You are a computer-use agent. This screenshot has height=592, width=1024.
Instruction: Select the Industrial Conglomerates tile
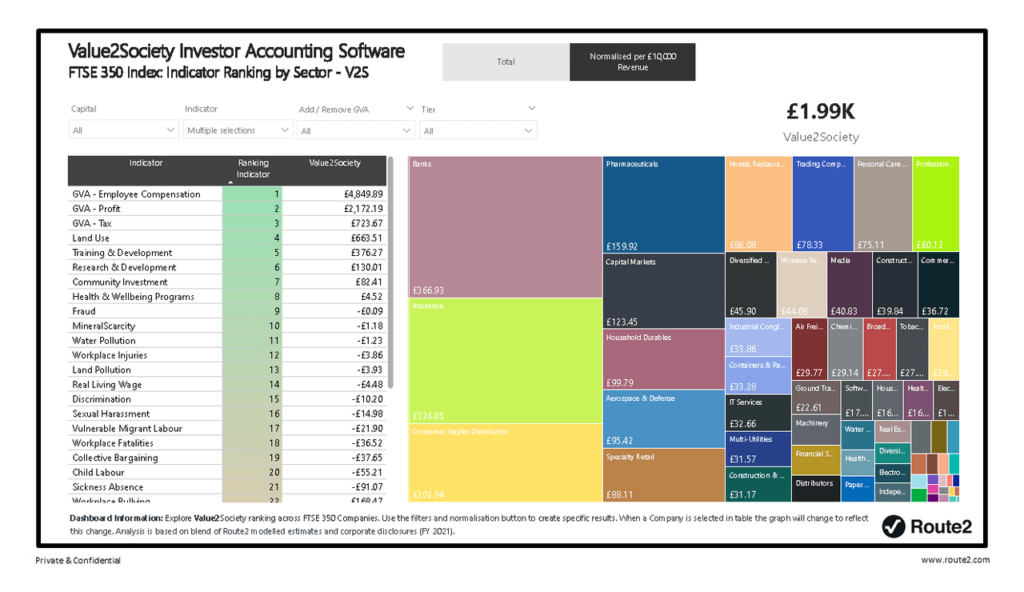[x=758, y=337]
